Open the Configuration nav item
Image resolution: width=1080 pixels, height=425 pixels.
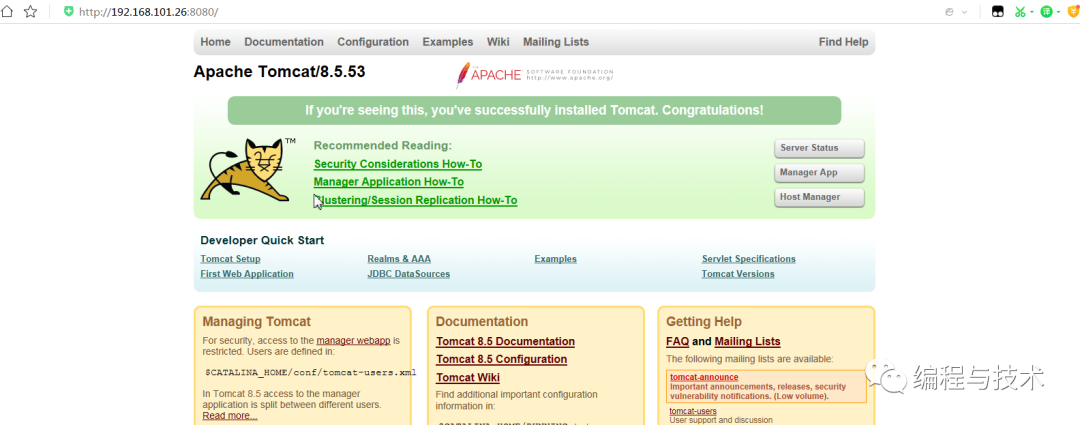coord(373,42)
